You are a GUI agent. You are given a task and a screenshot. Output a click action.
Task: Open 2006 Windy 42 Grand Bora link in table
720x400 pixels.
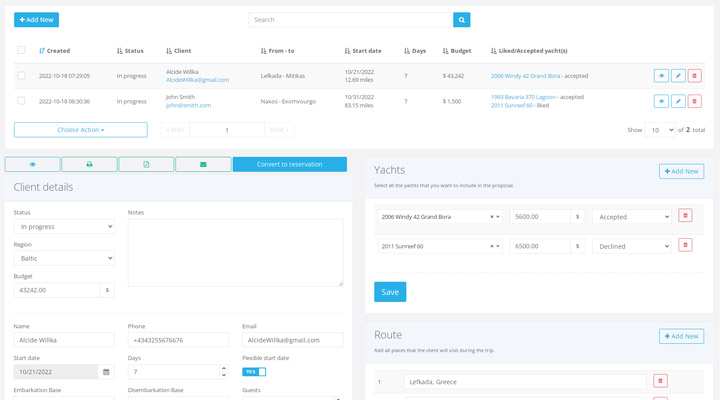(x=525, y=76)
